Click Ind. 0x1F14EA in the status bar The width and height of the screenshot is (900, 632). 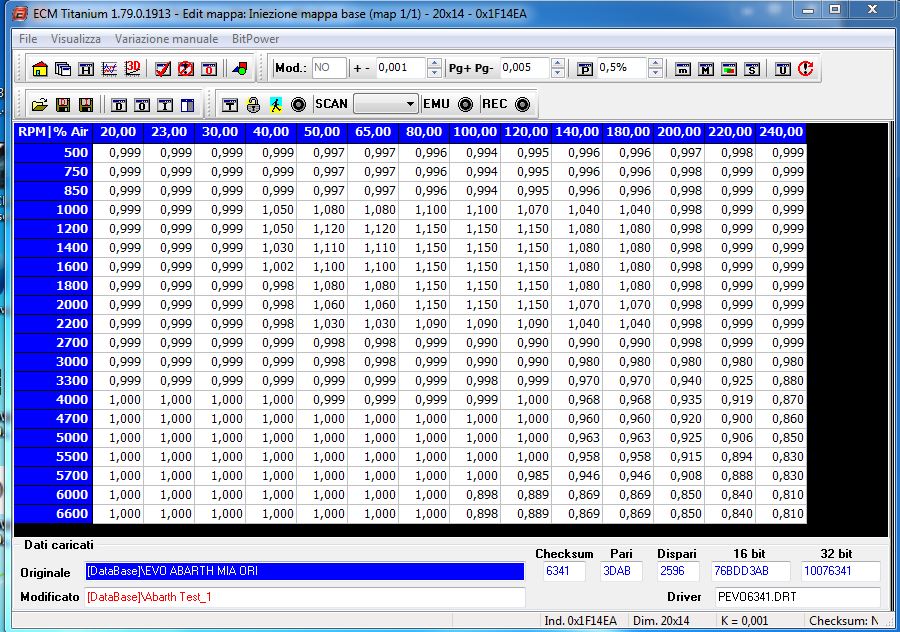[580, 621]
